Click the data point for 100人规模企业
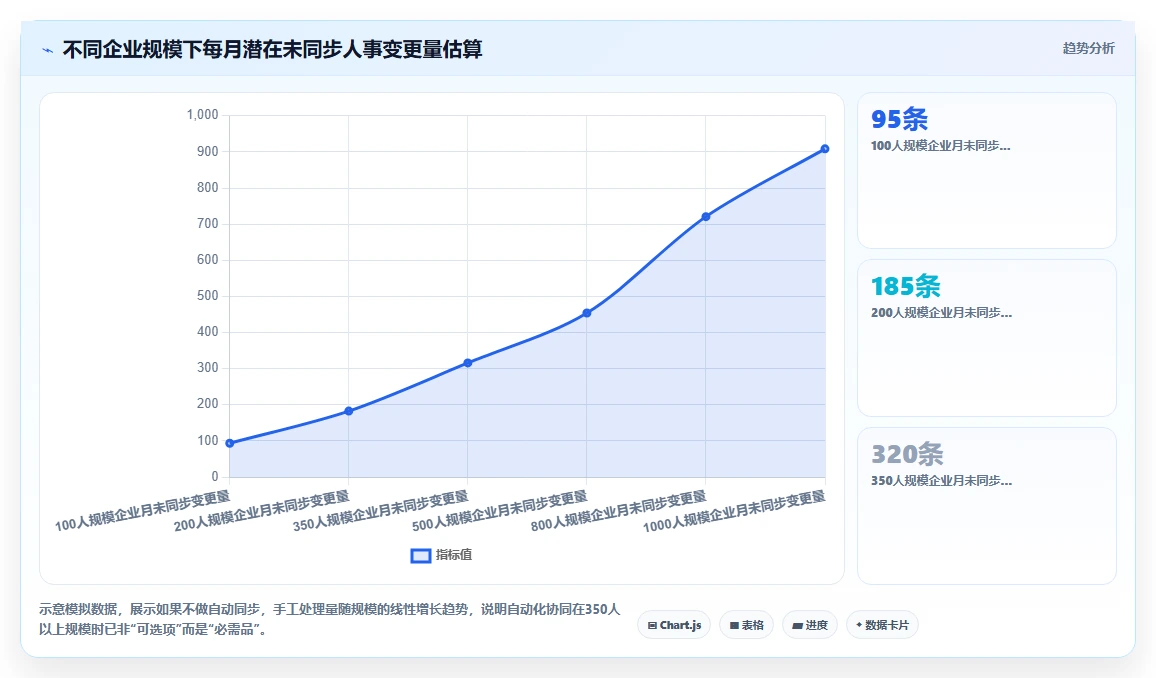 tap(230, 443)
